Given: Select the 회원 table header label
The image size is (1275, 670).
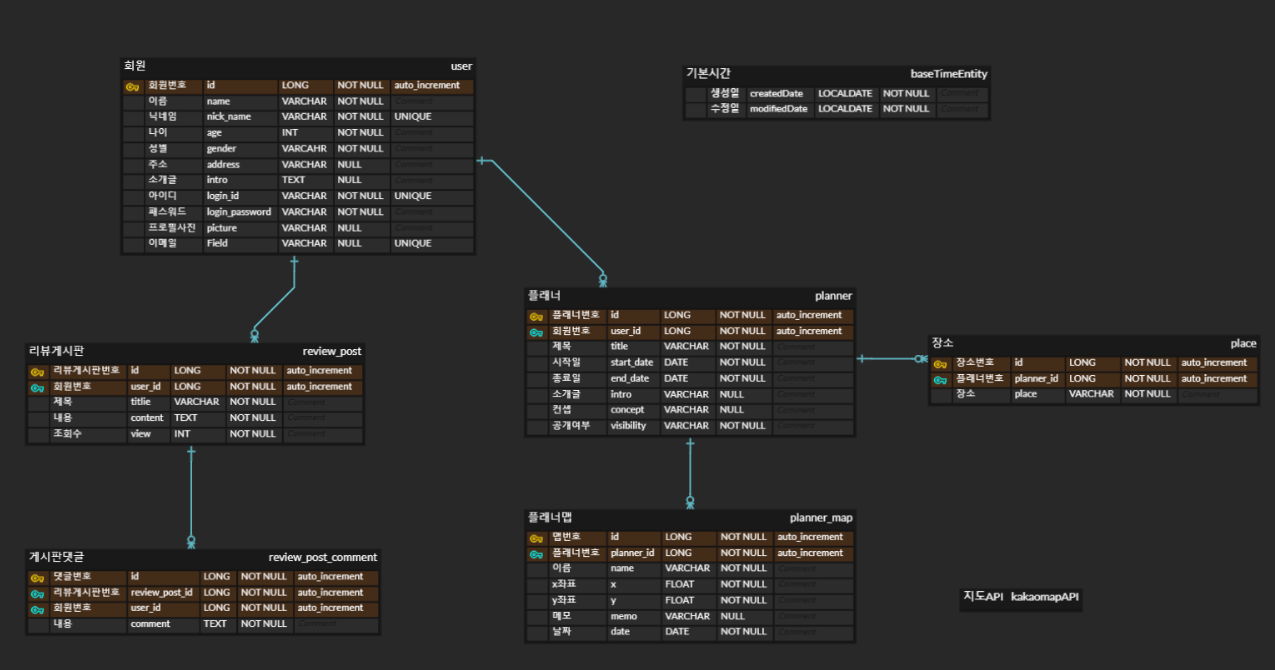Looking at the screenshot, I should click(x=134, y=66).
